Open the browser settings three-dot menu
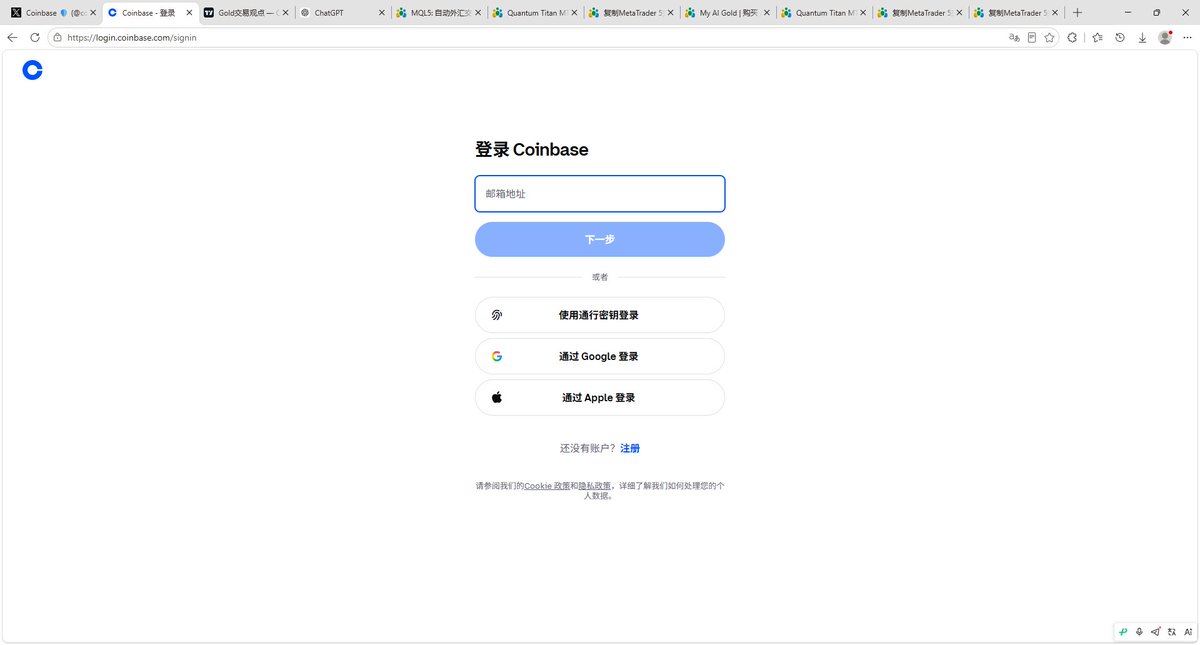The height and width of the screenshot is (645, 1200). pos(1188,37)
